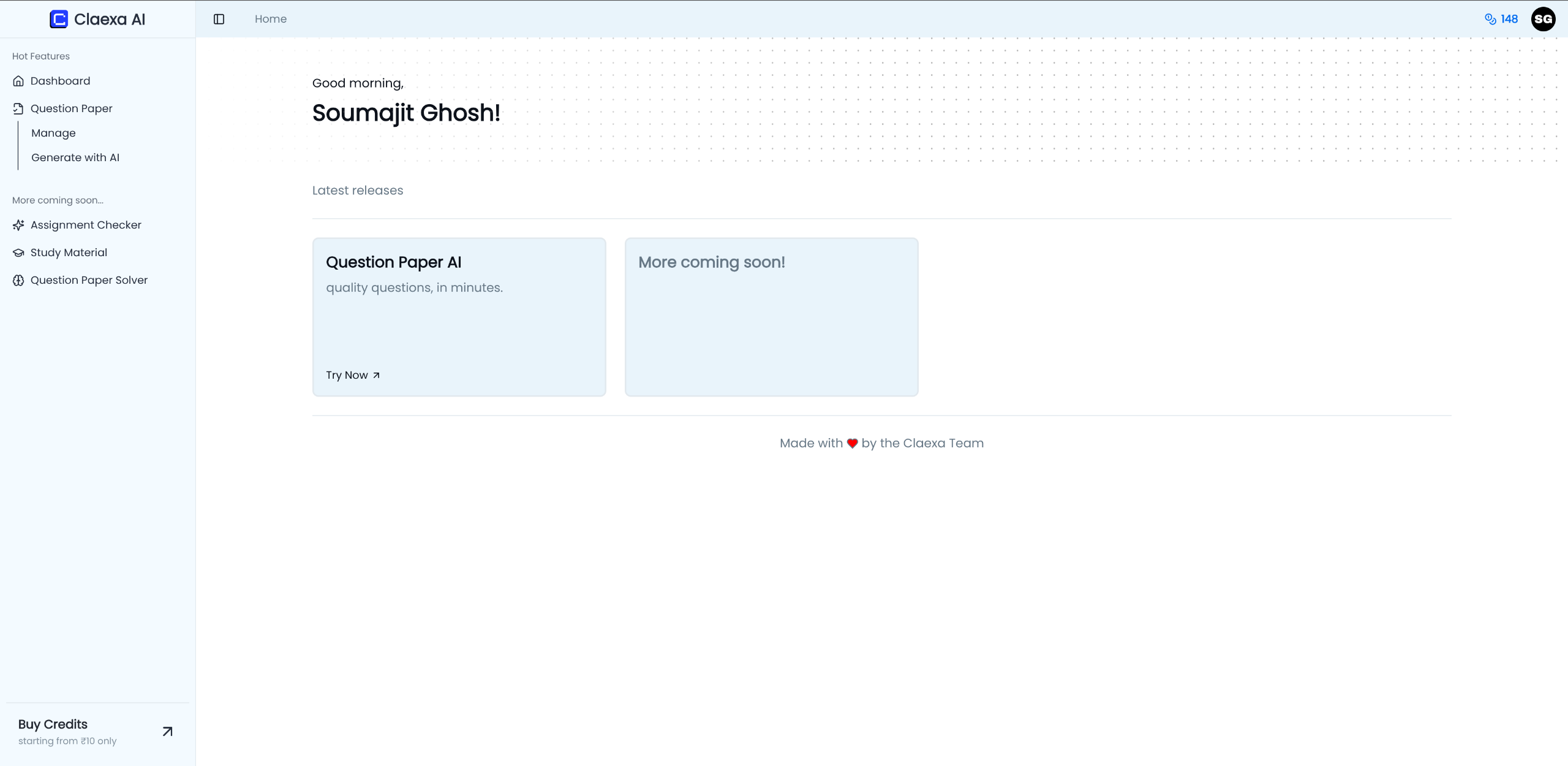Click the Study Material graduation cap icon
The height and width of the screenshot is (766, 1568).
[x=18, y=252]
